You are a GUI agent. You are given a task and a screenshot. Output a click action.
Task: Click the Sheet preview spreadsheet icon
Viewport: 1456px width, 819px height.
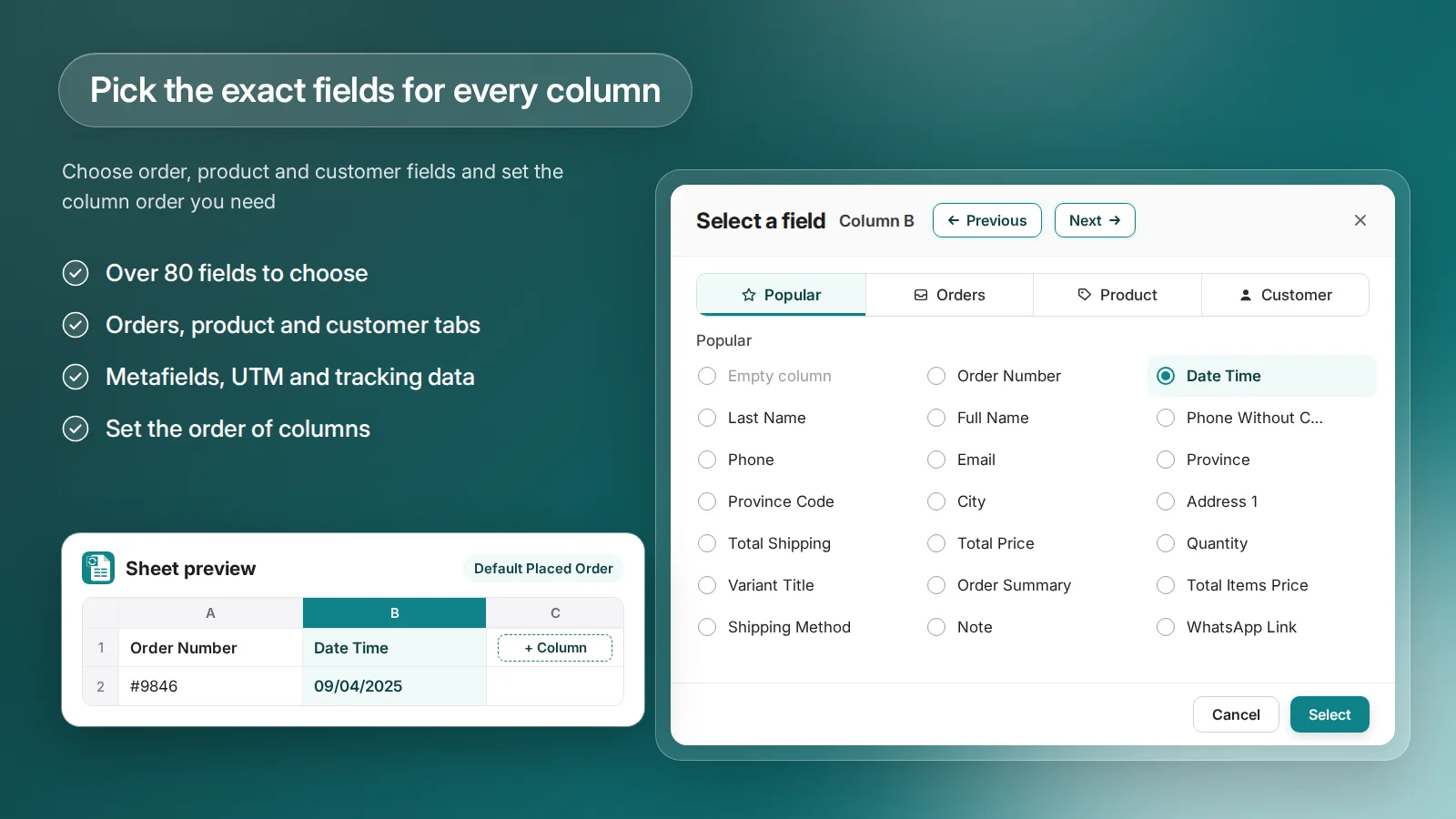[x=98, y=568]
